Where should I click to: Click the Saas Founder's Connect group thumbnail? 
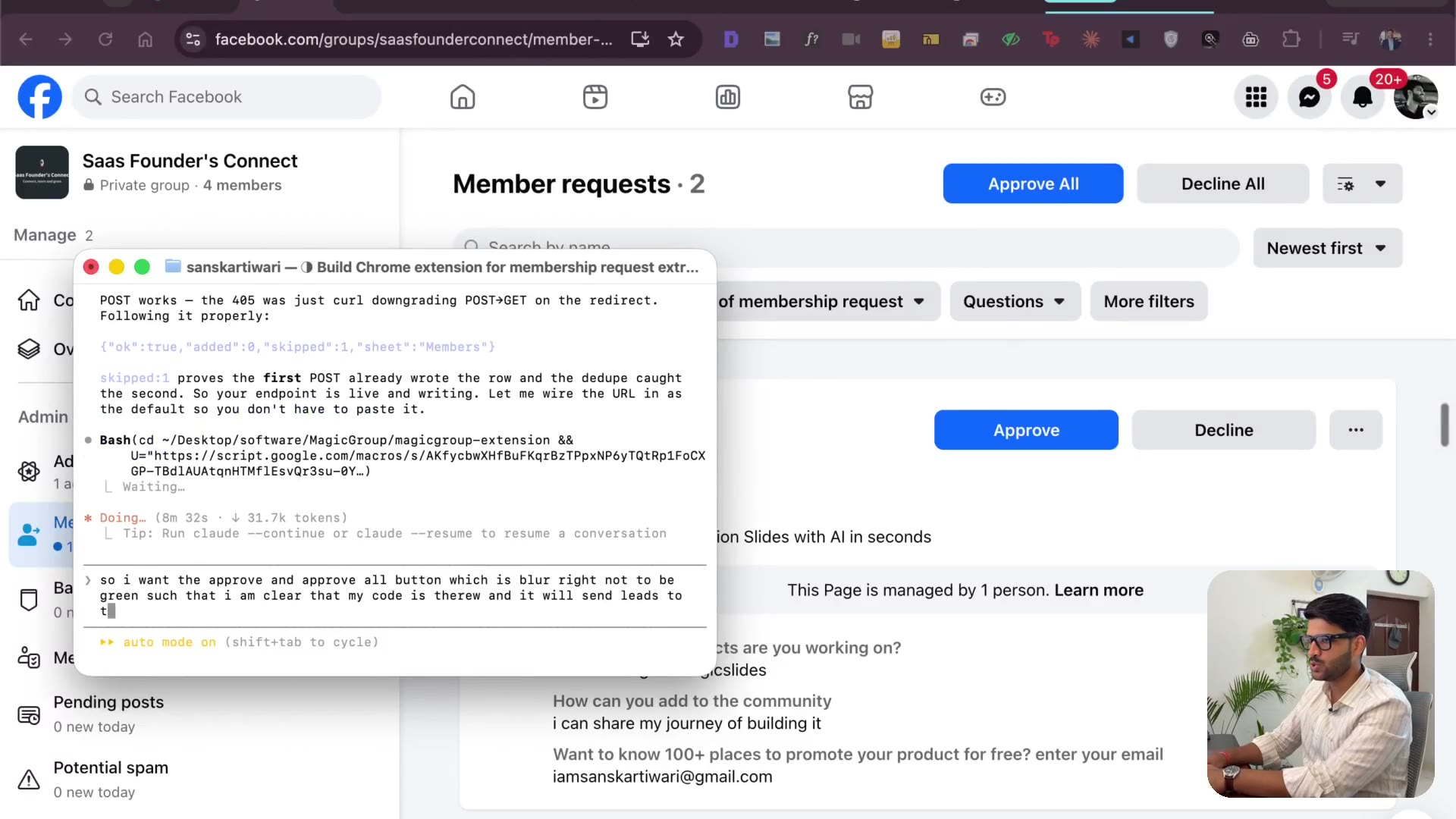(42, 172)
